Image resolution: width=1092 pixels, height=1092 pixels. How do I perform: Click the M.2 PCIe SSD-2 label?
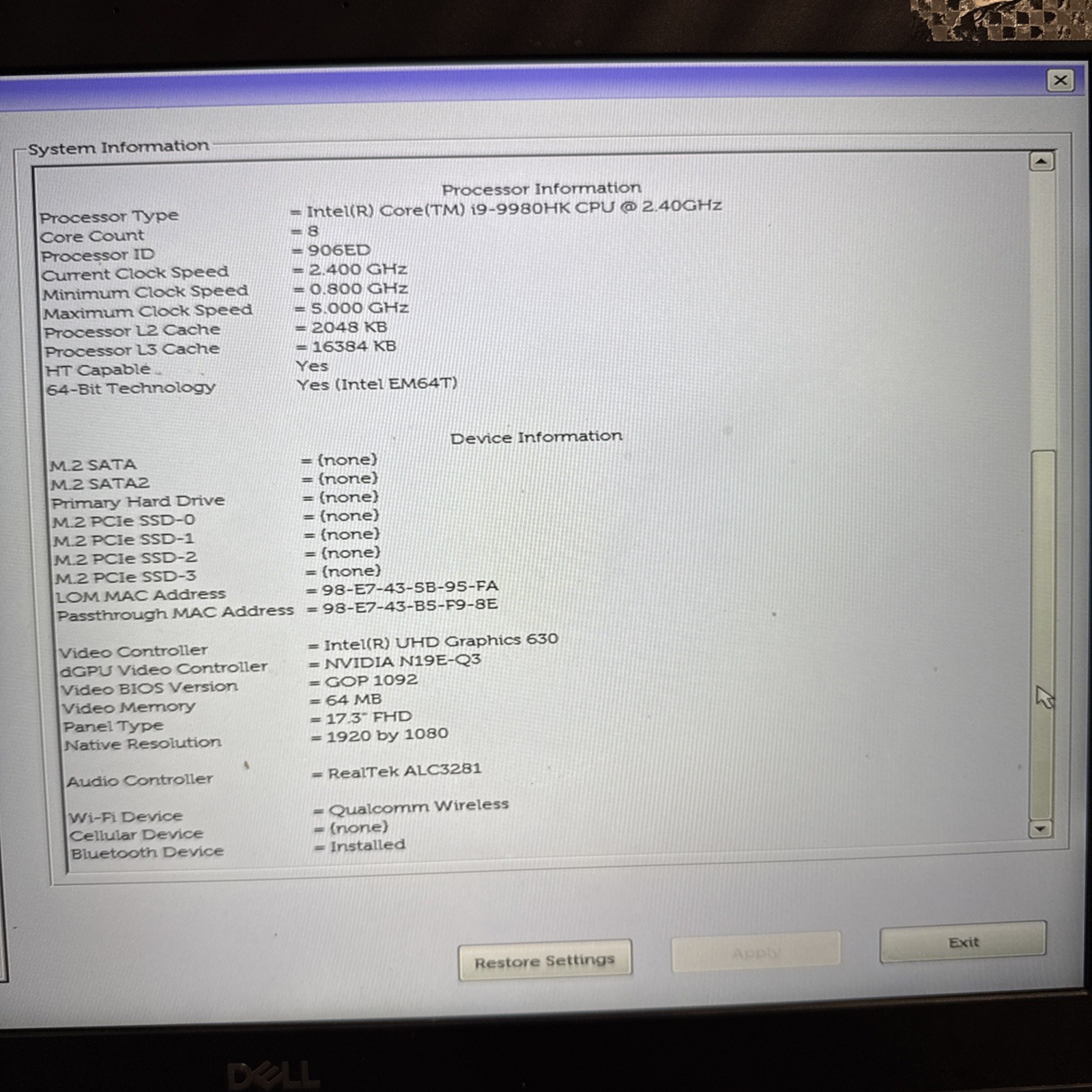click(126, 558)
